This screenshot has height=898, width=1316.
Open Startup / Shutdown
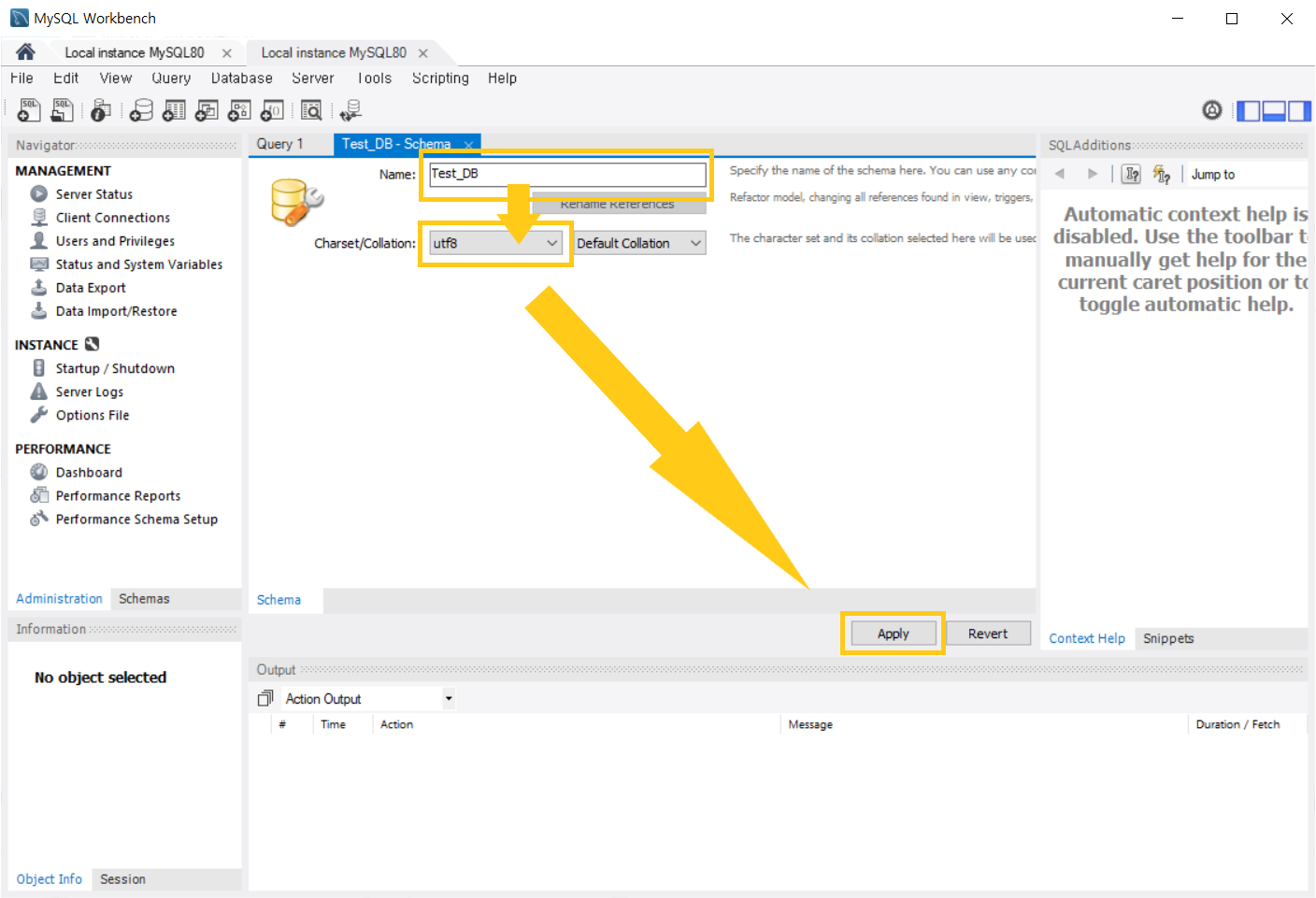[115, 368]
